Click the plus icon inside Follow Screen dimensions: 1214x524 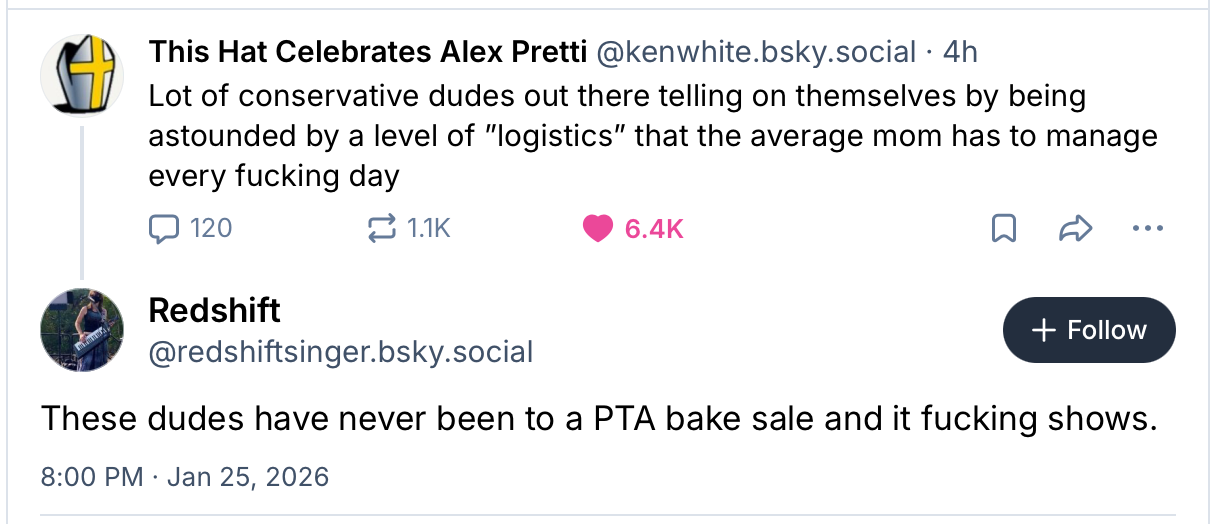(x=1043, y=330)
